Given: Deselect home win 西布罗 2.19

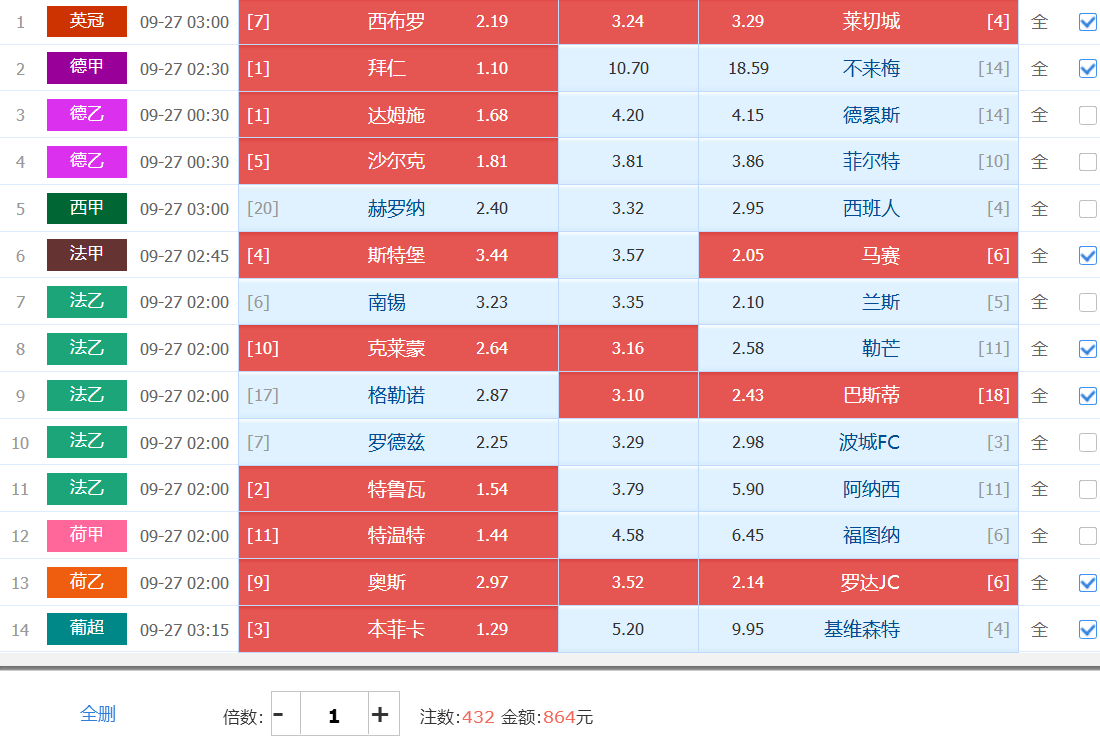Looking at the screenshot, I should pyautogui.click(x=398, y=22).
